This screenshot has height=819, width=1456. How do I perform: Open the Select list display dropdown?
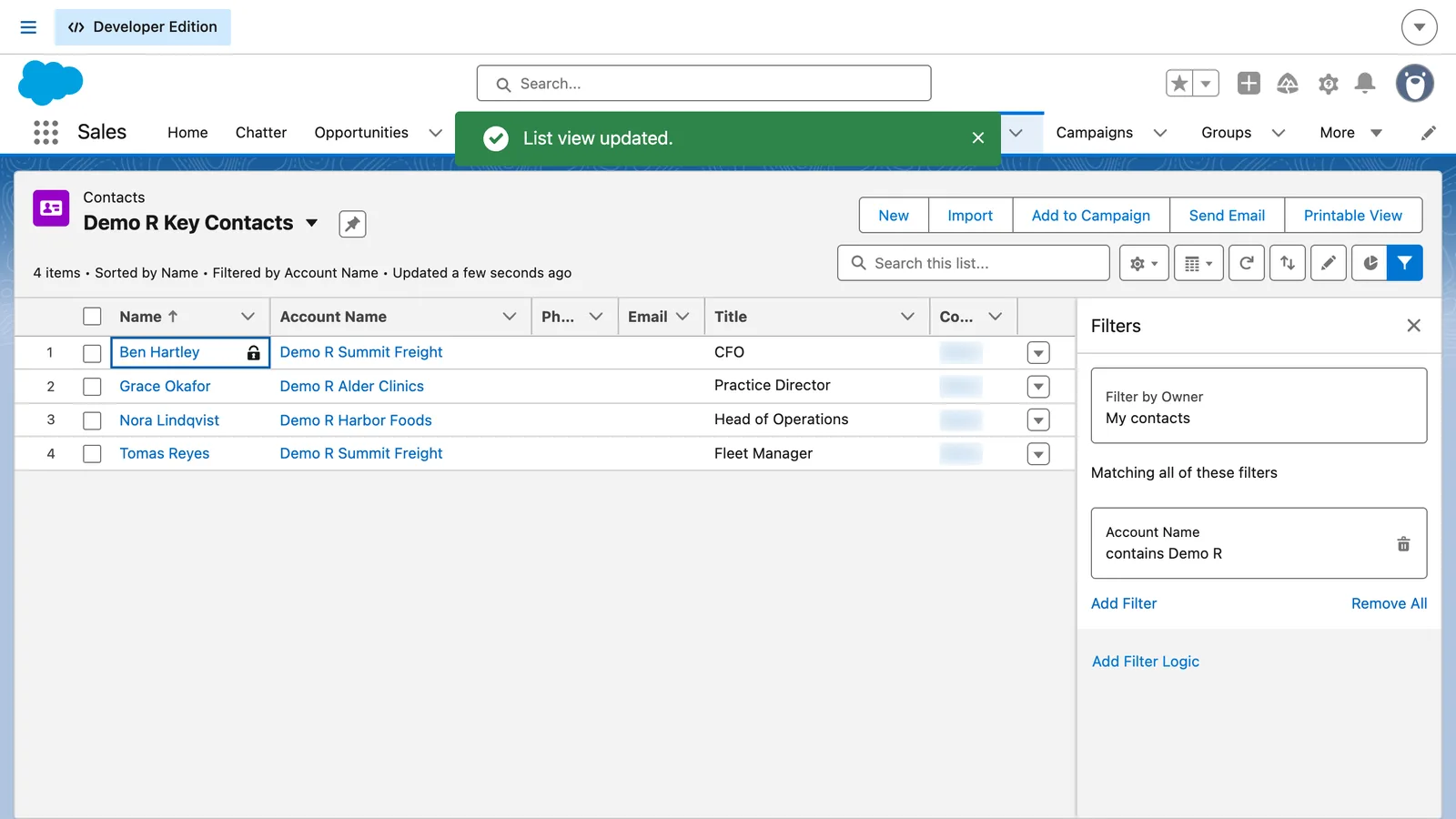pyautogui.click(x=1198, y=263)
